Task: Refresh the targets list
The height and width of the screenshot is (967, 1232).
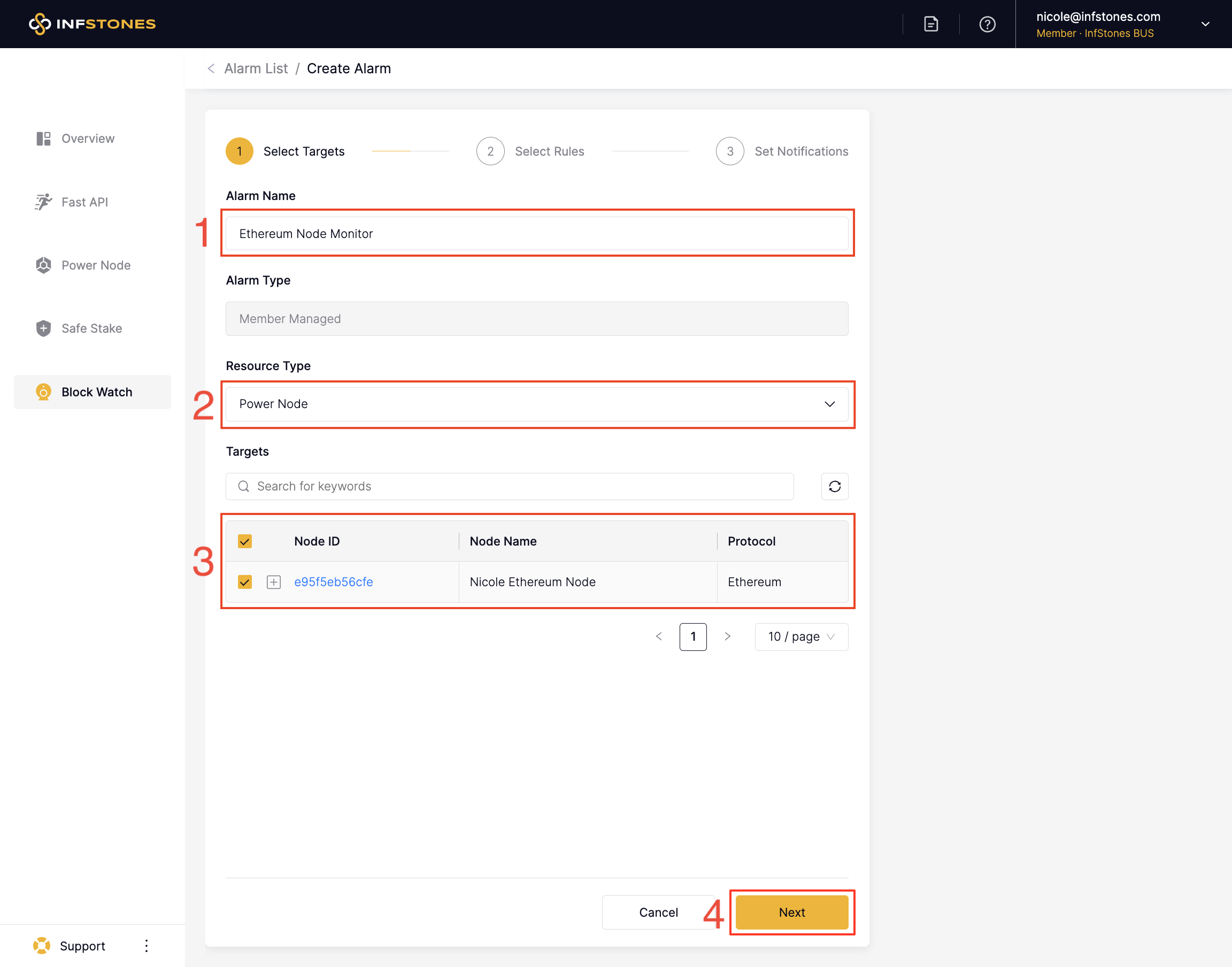Action: click(x=834, y=486)
